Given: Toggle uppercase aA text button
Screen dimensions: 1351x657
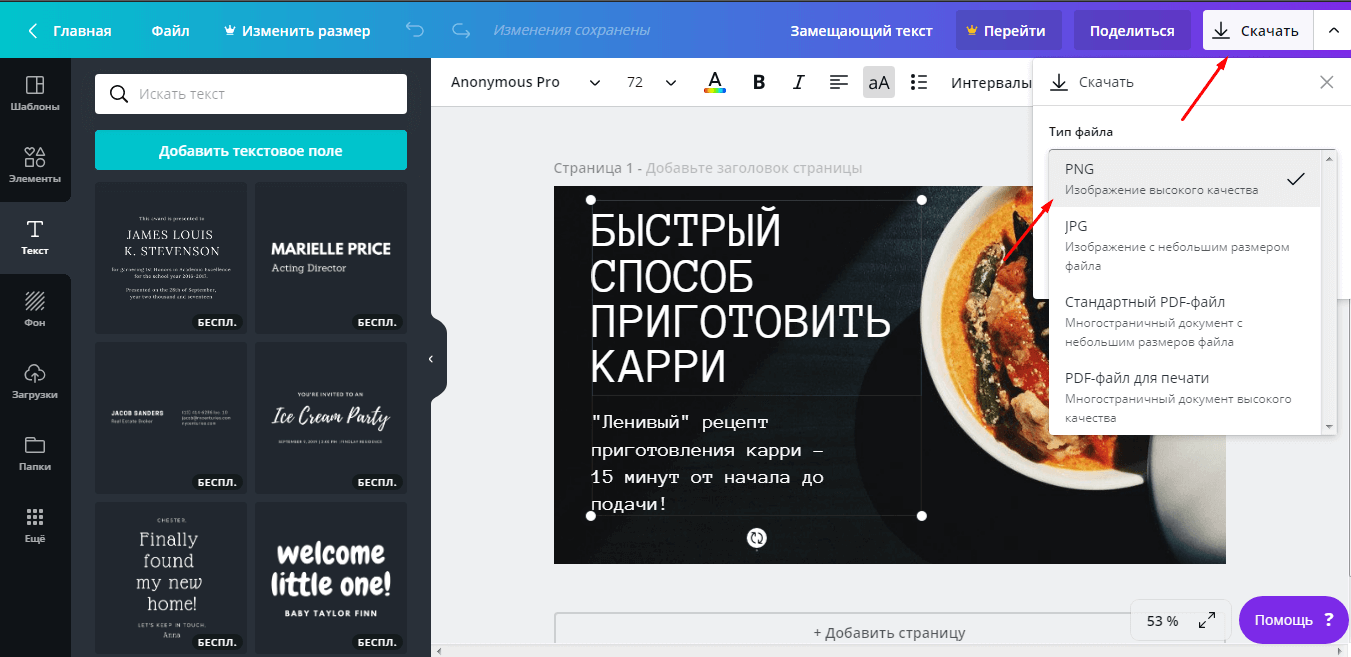Looking at the screenshot, I should click(879, 82).
